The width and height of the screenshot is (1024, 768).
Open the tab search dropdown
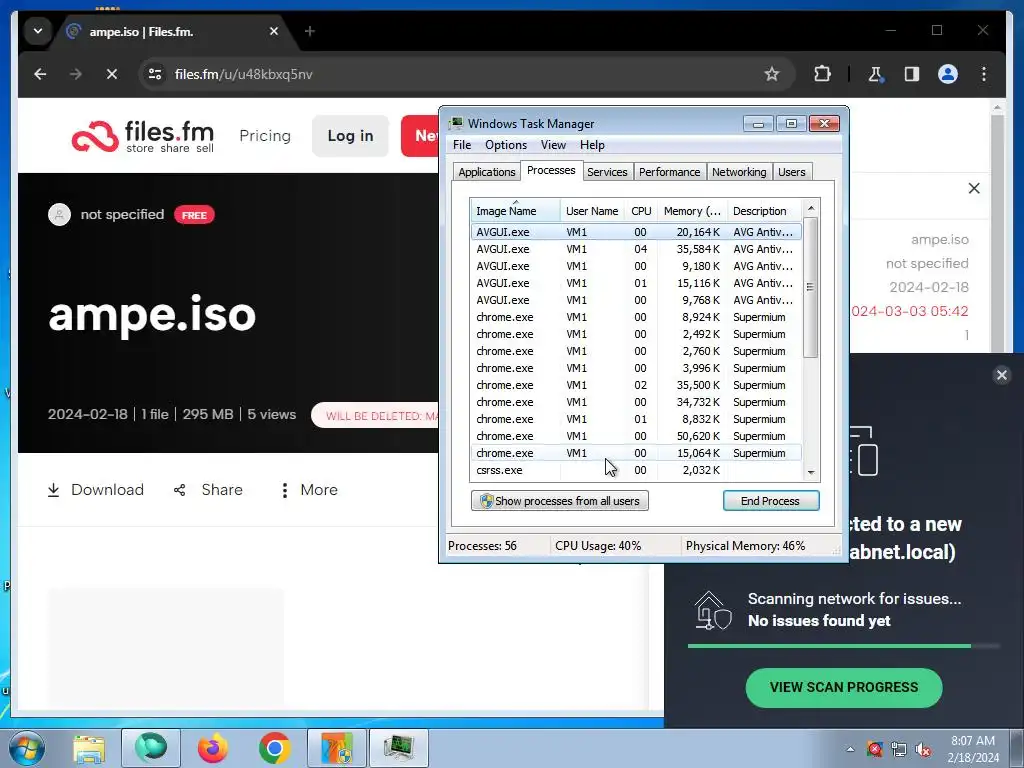38,31
